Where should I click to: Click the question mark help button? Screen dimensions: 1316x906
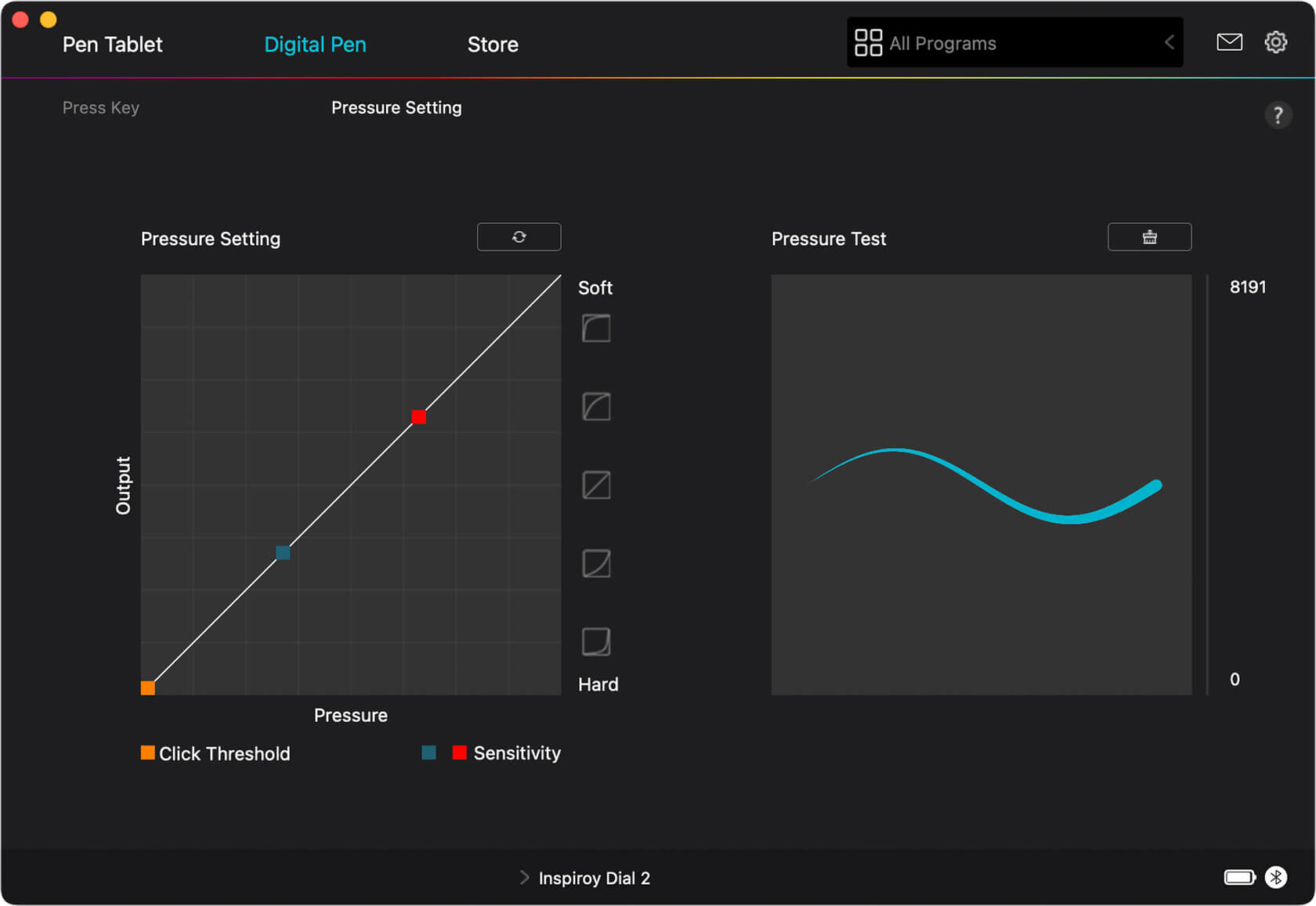point(1278,115)
